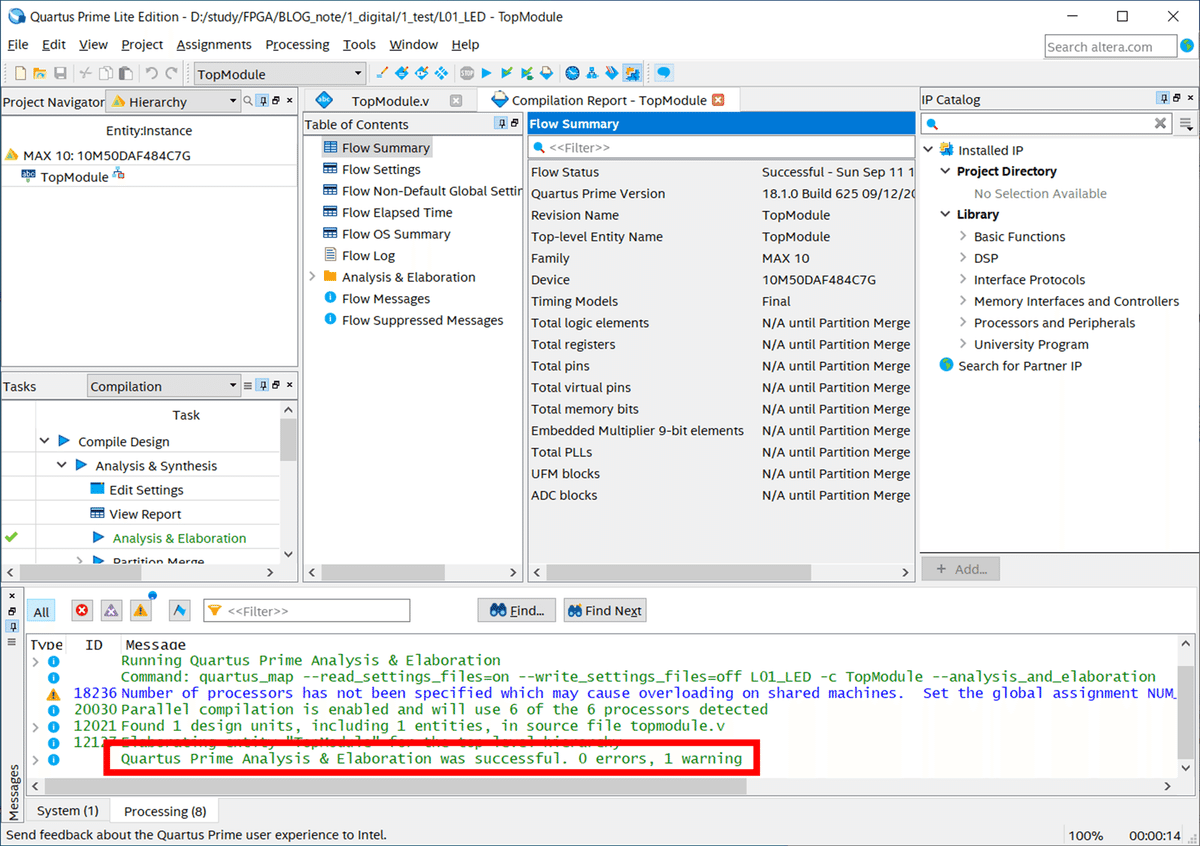The height and width of the screenshot is (846, 1200).
Task: Click the highlighted Platform Designer toolbar icon
Action: tap(632, 73)
